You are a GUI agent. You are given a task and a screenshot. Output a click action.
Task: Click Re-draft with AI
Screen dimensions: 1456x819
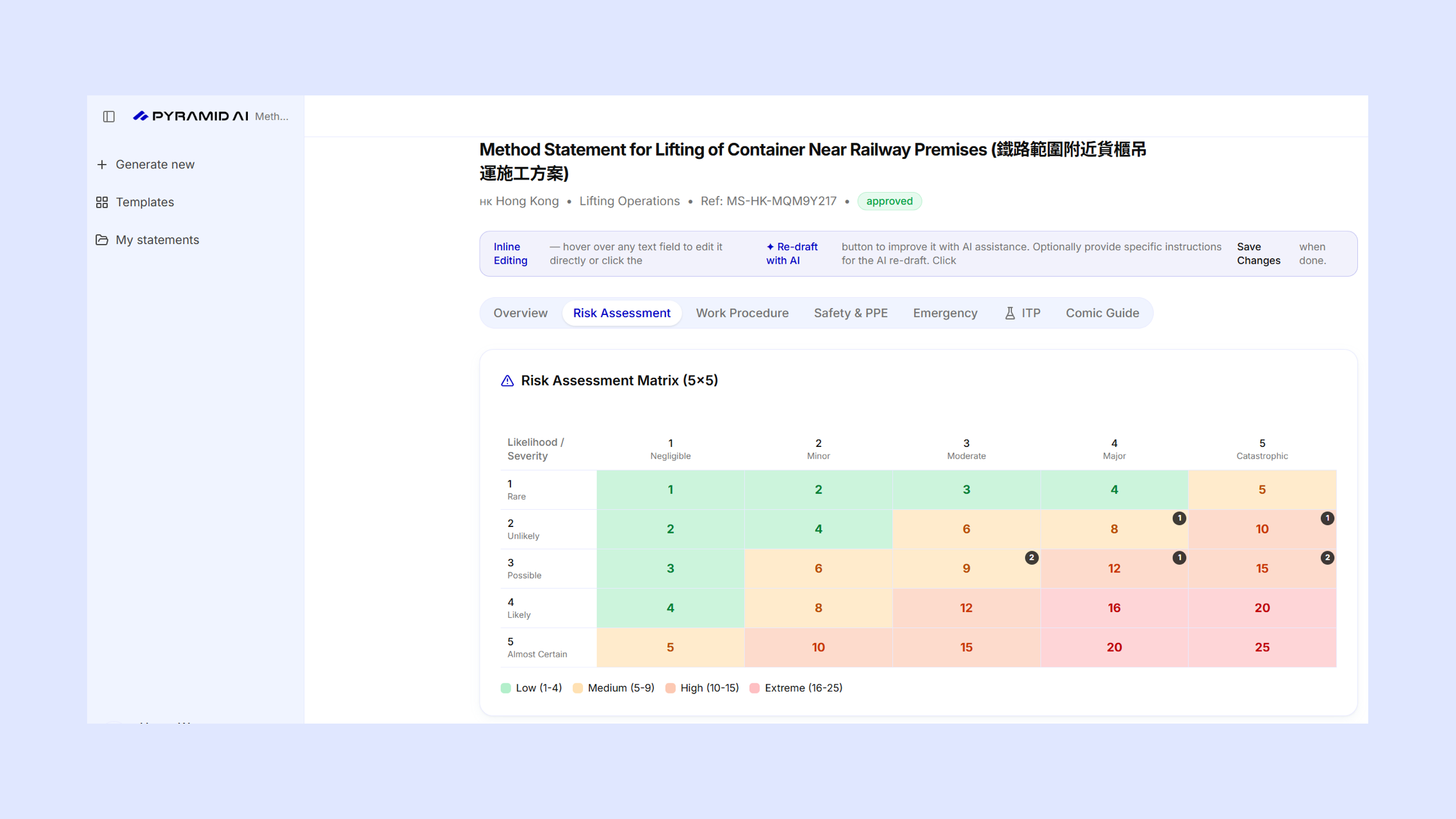click(x=792, y=254)
